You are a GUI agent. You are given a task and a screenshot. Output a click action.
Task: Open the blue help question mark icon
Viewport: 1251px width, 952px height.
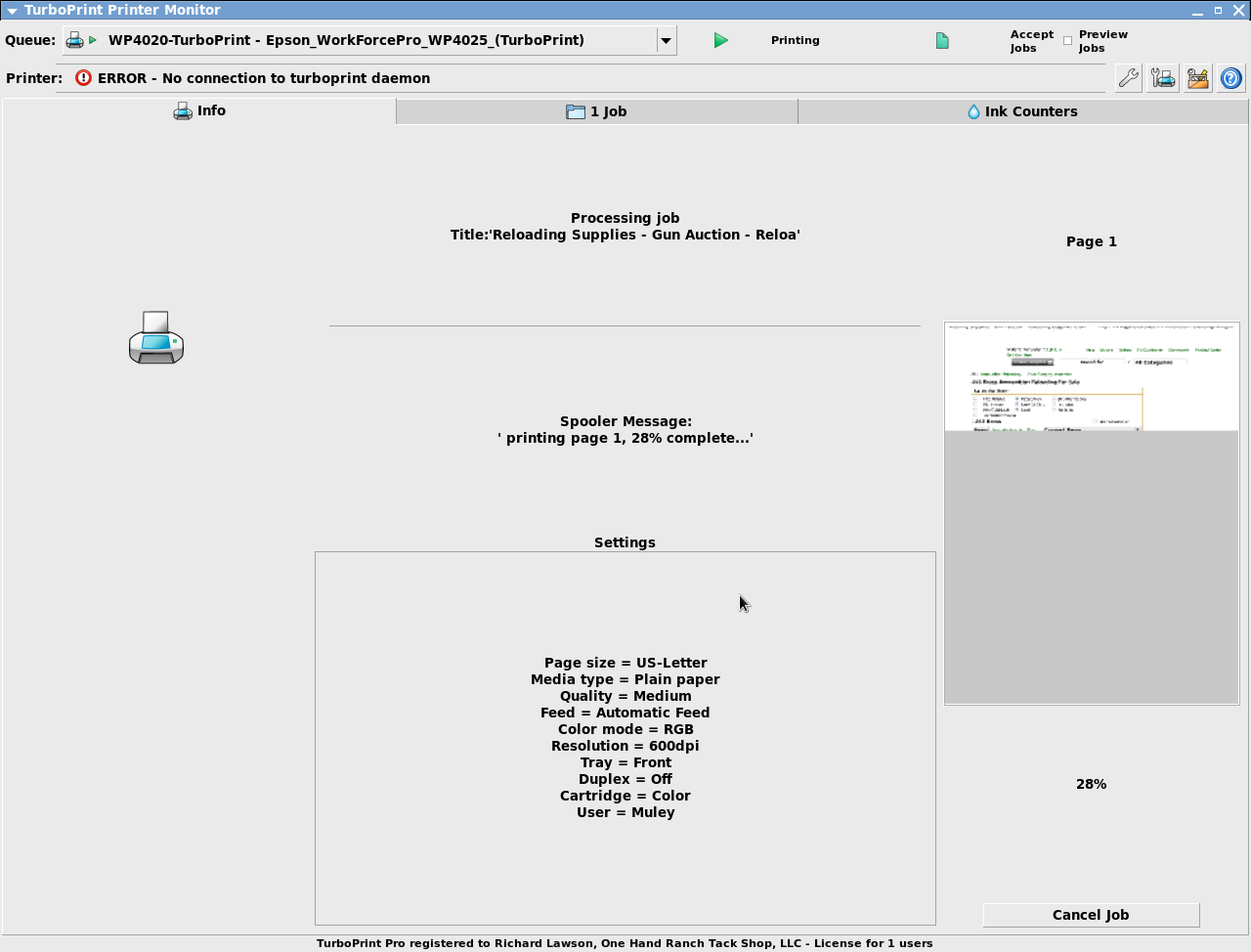coord(1231,78)
